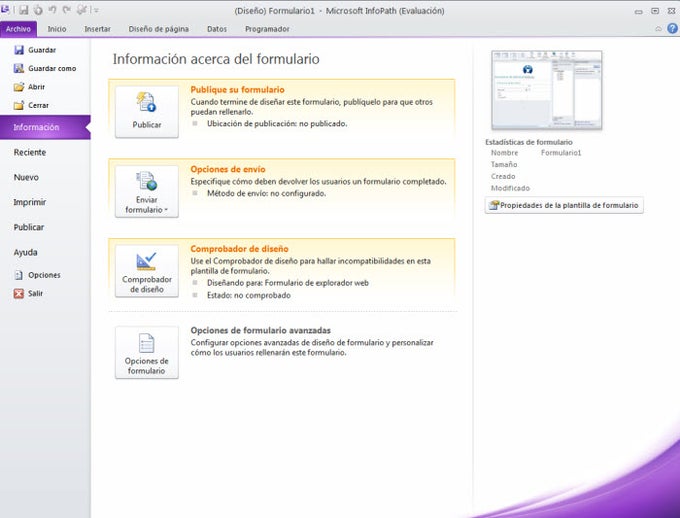This screenshot has width=680, height=518.
Task: Click the Modificado statistics label
Action: pyautogui.click(x=510, y=188)
